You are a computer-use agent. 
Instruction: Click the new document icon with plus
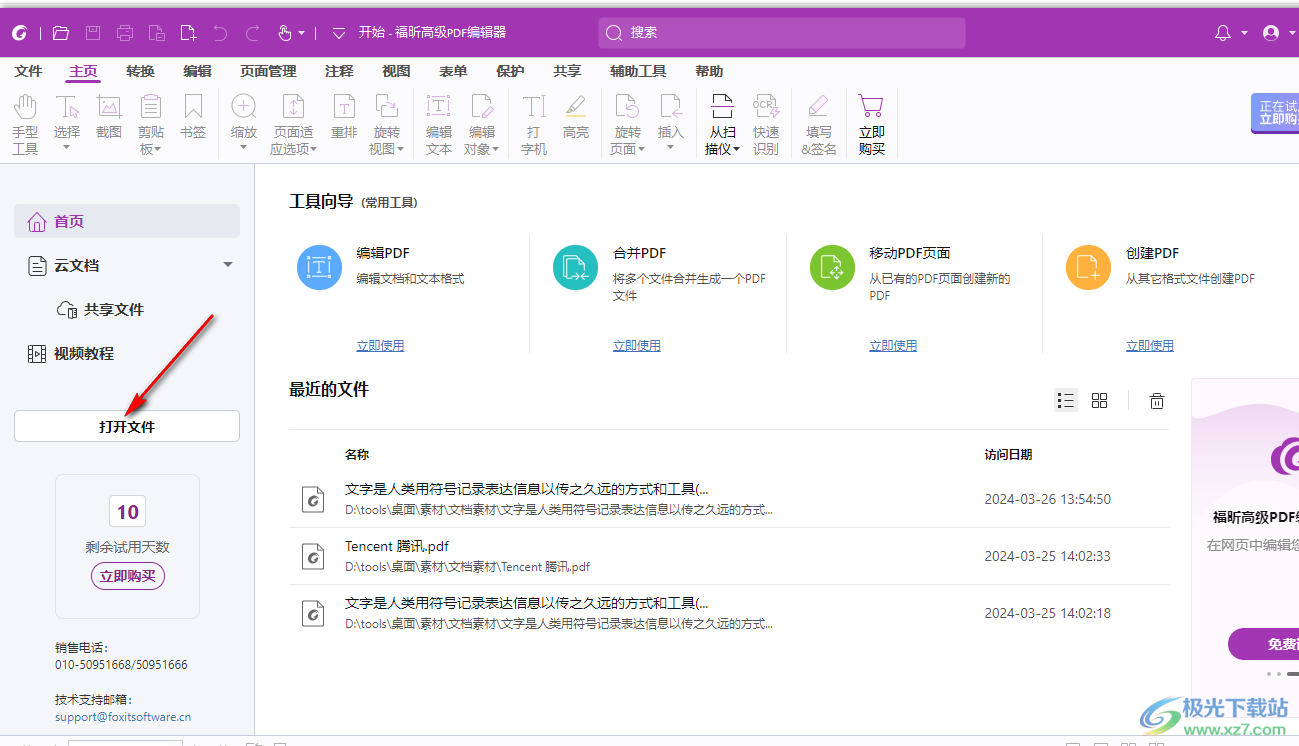pyautogui.click(x=188, y=33)
